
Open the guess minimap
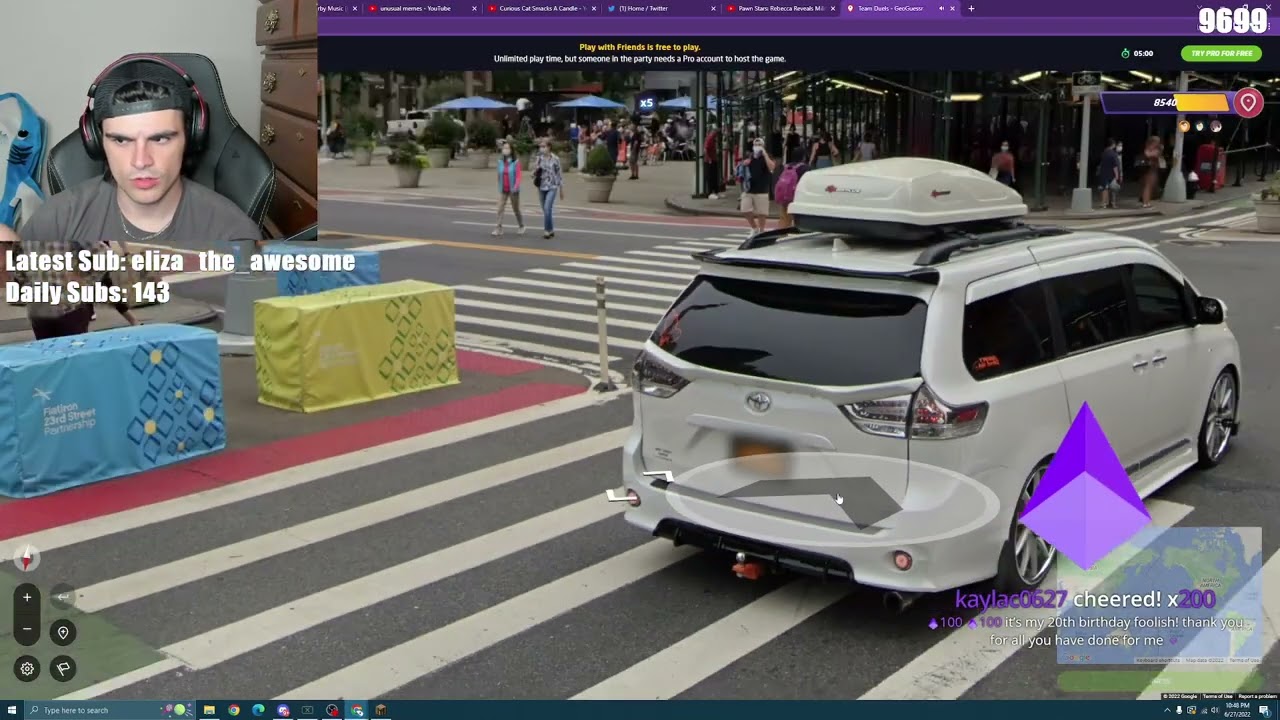coord(1159,596)
